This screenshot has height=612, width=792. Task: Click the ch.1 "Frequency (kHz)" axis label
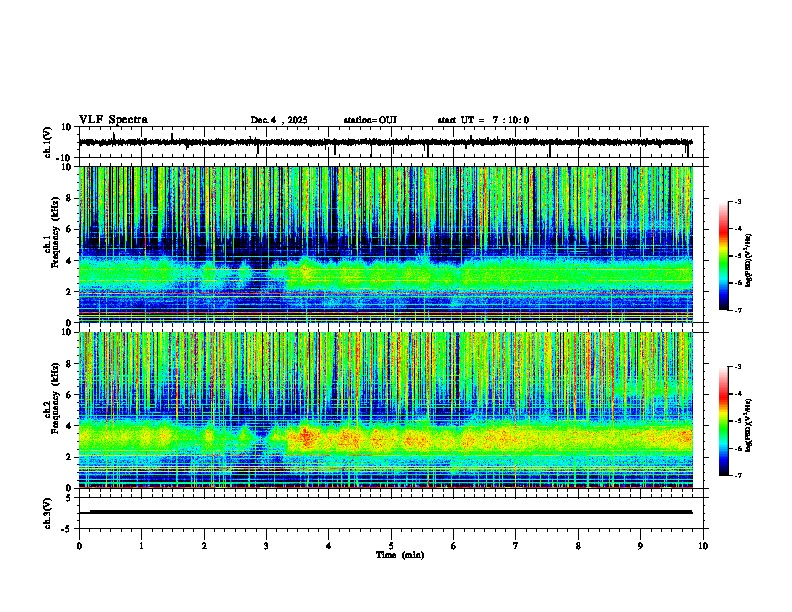[x=56, y=233]
